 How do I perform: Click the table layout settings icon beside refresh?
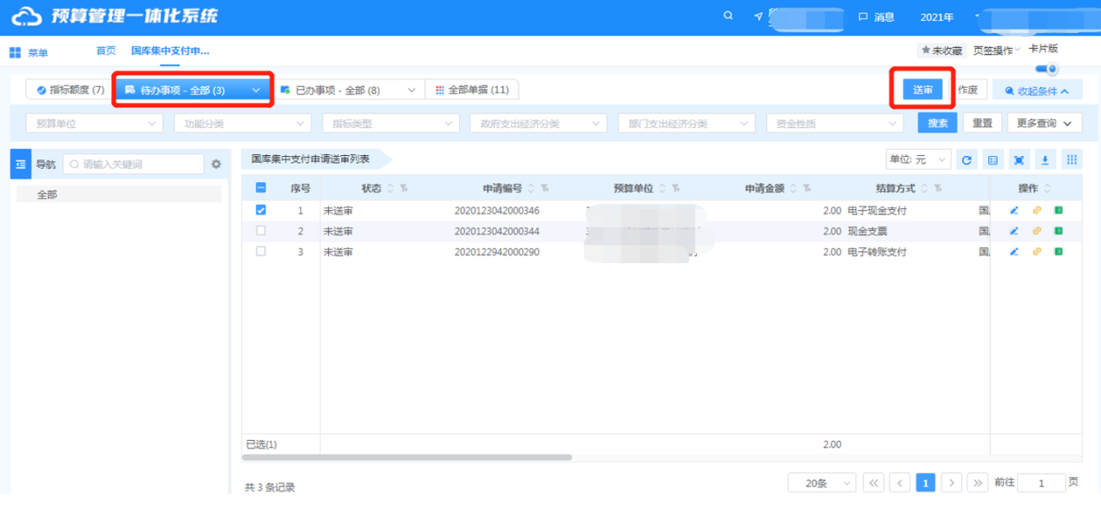pyautogui.click(x=993, y=160)
